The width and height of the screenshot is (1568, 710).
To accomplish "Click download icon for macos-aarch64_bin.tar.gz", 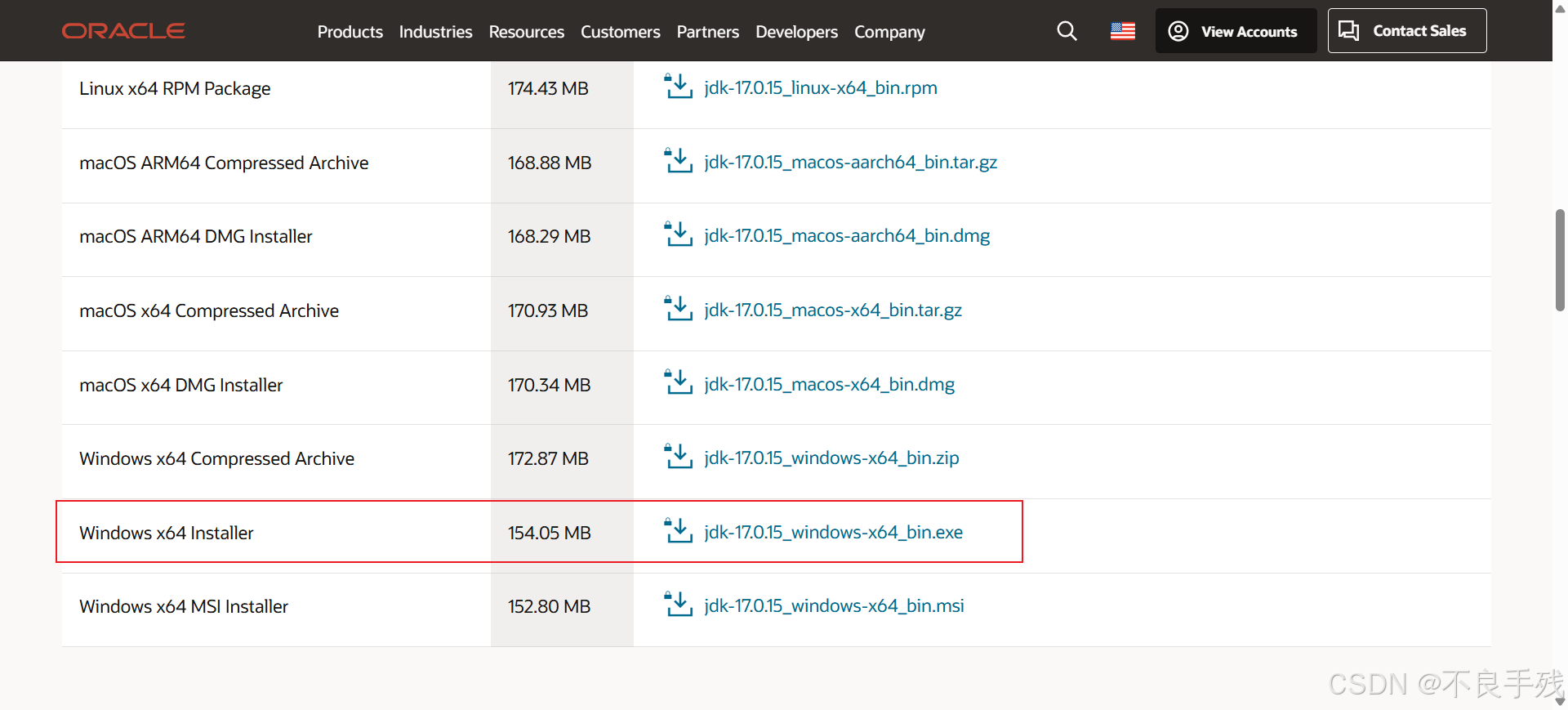I will (x=678, y=160).
